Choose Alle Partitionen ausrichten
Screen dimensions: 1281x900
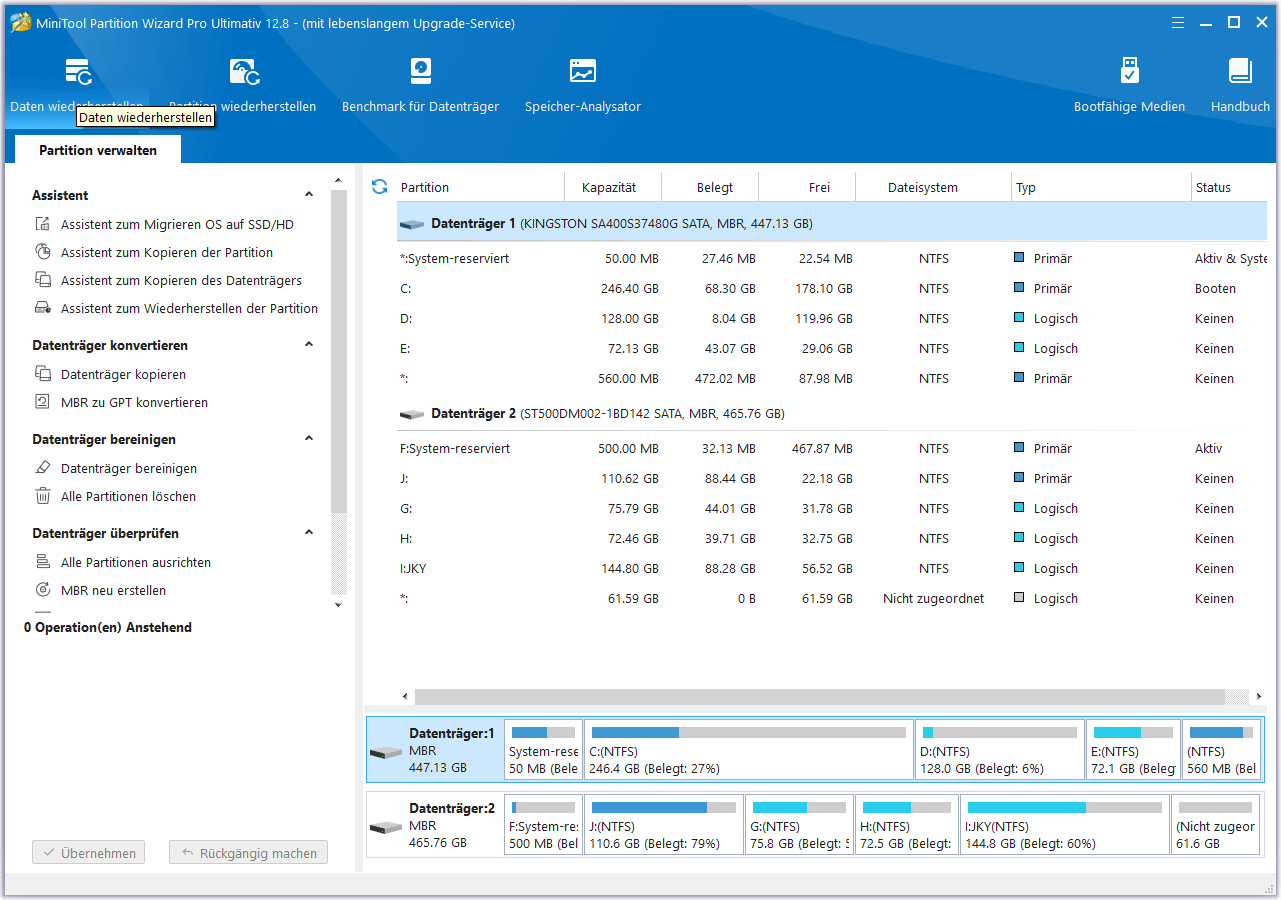pos(136,563)
